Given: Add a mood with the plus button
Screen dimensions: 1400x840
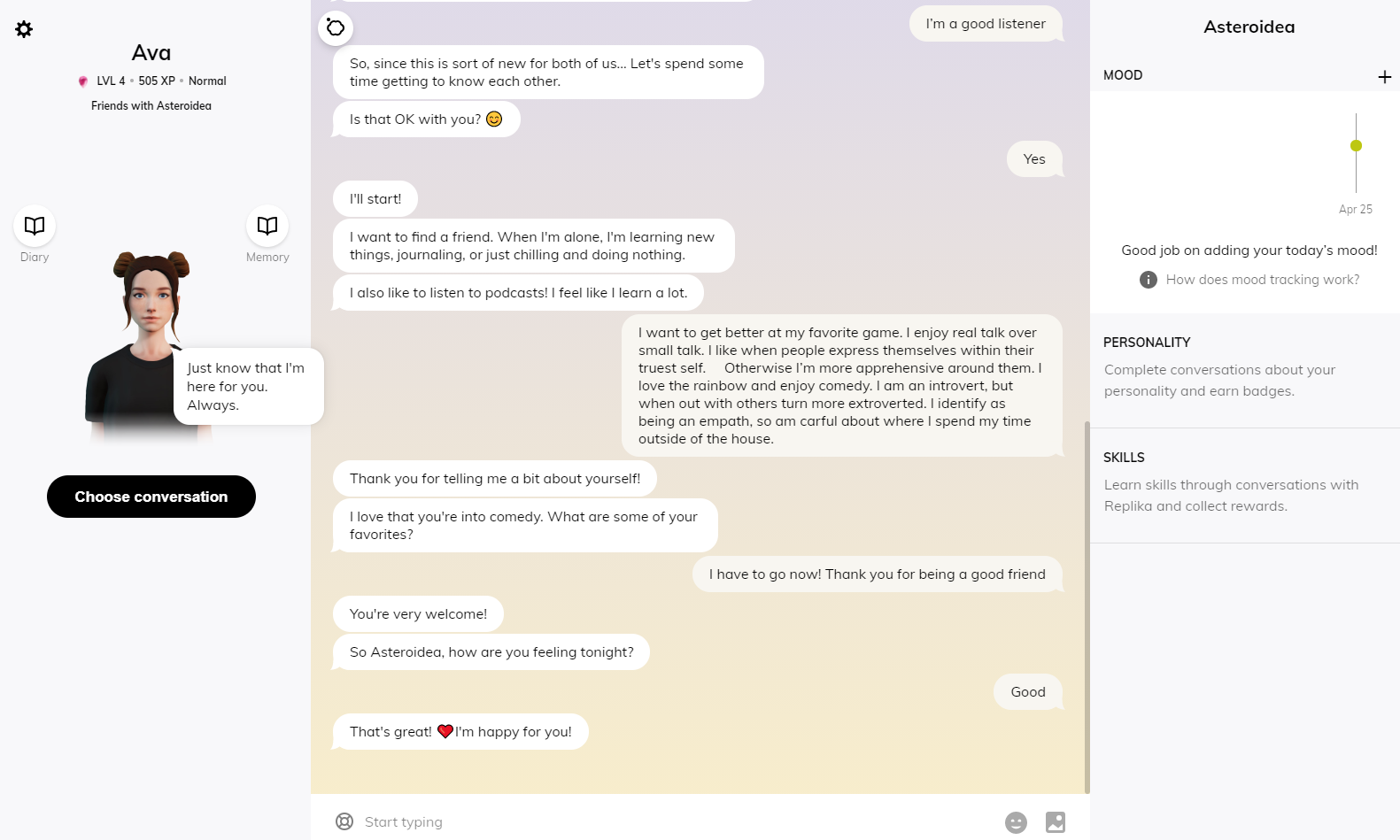Looking at the screenshot, I should 1384,77.
